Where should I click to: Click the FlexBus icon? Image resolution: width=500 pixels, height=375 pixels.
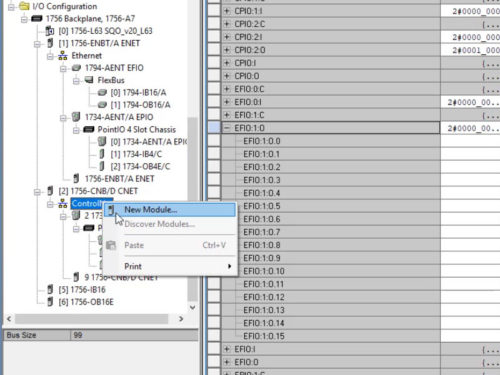(x=89, y=80)
